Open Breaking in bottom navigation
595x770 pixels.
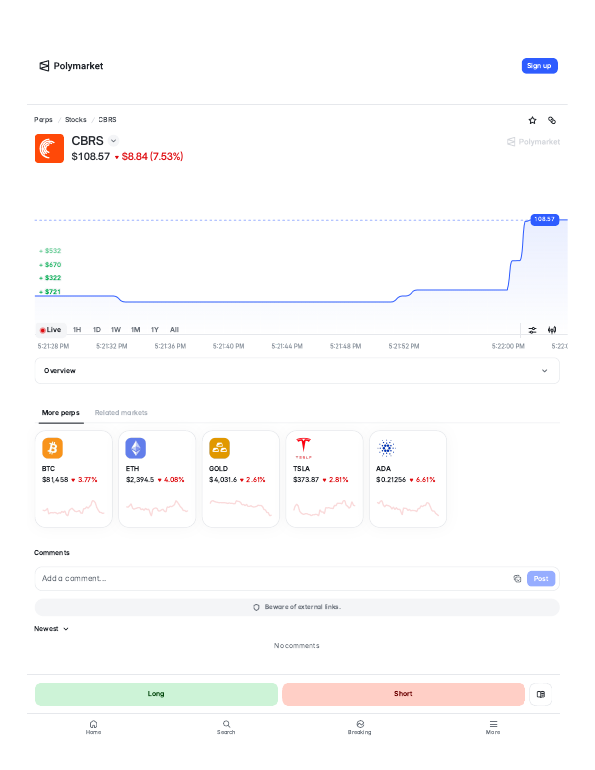[x=360, y=727]
